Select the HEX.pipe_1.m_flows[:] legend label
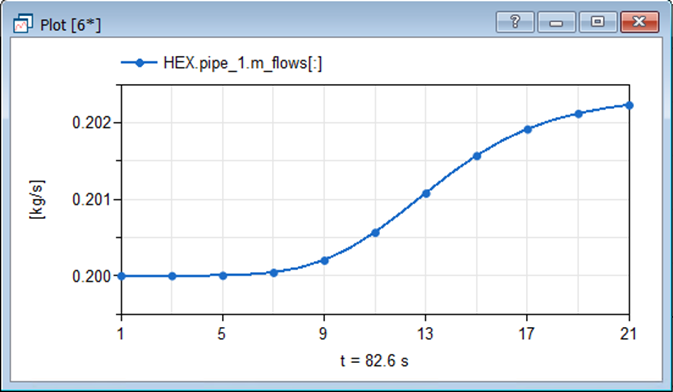This screenshot has height=392, width=673. tap(243, 63)
